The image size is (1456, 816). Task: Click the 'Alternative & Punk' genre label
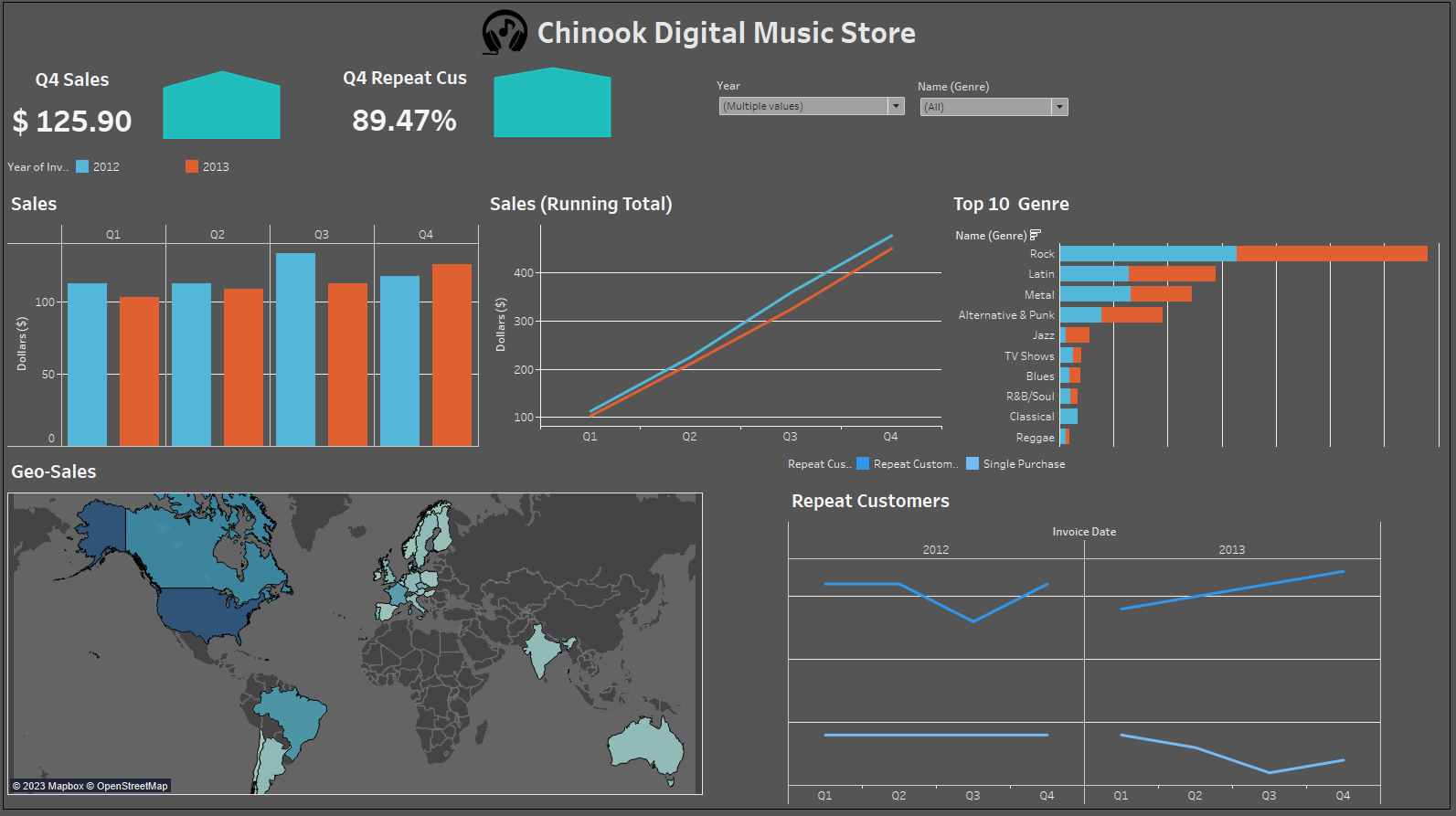1006,315
